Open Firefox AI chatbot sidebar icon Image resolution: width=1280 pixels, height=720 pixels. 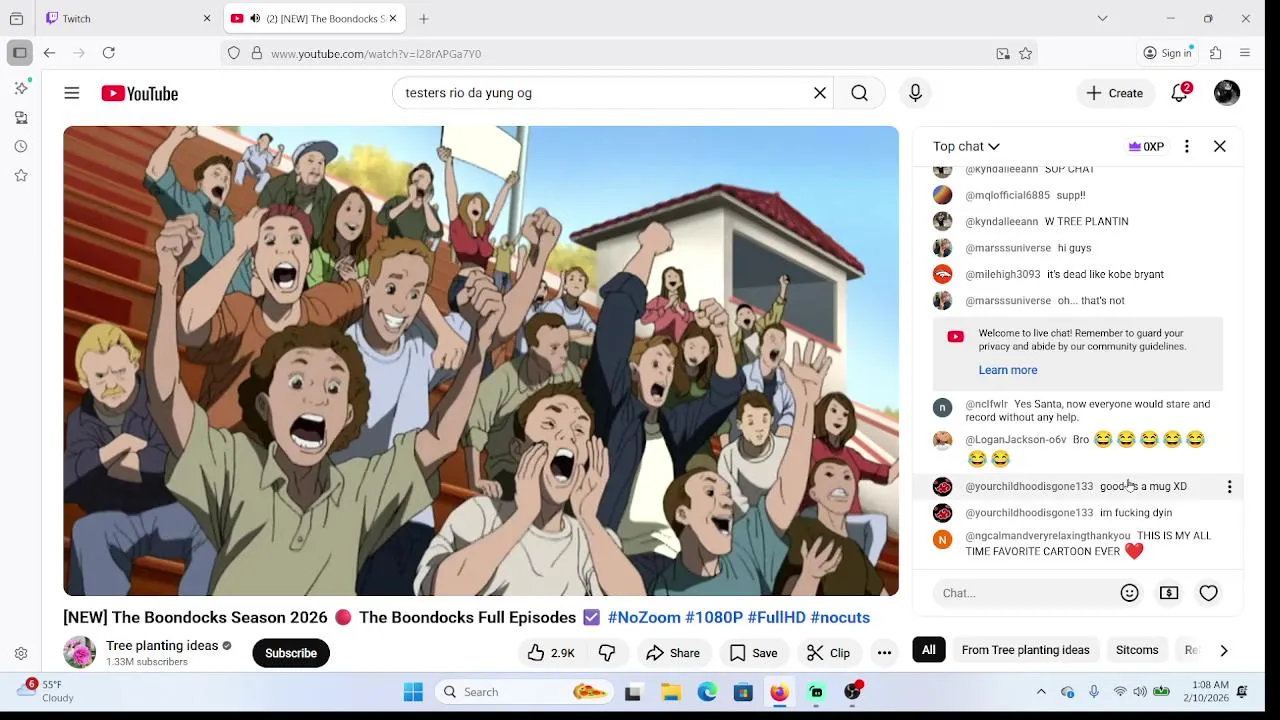[x=21, y=88]
